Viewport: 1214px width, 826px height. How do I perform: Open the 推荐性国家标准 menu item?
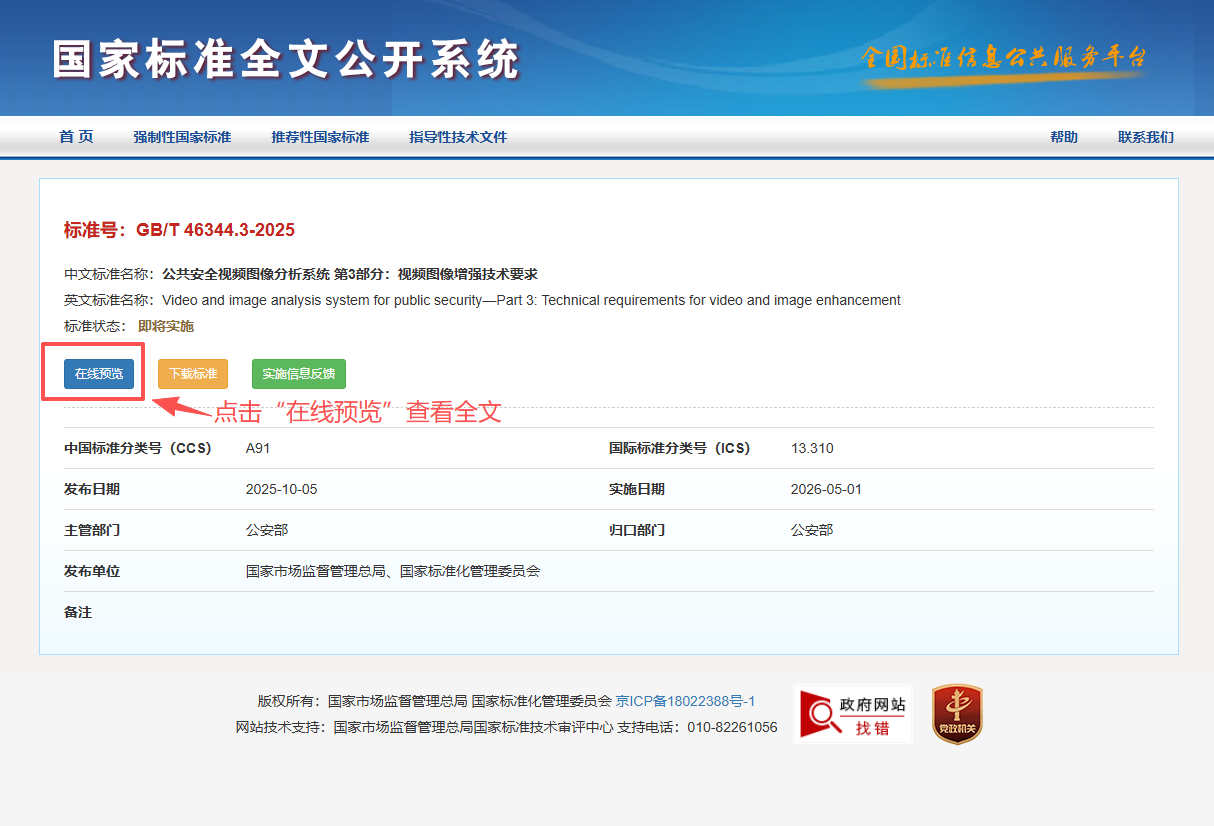click(320, 137)
